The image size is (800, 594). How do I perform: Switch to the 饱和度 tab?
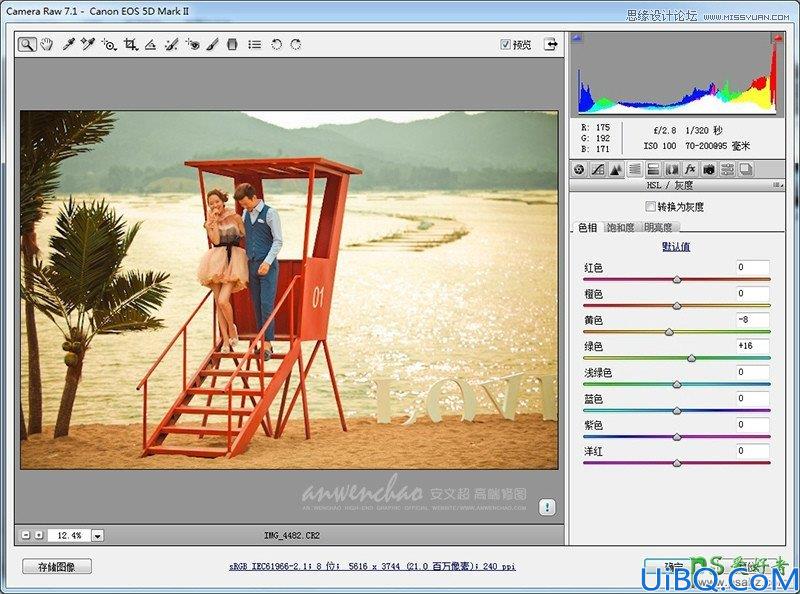pos(620,228)
